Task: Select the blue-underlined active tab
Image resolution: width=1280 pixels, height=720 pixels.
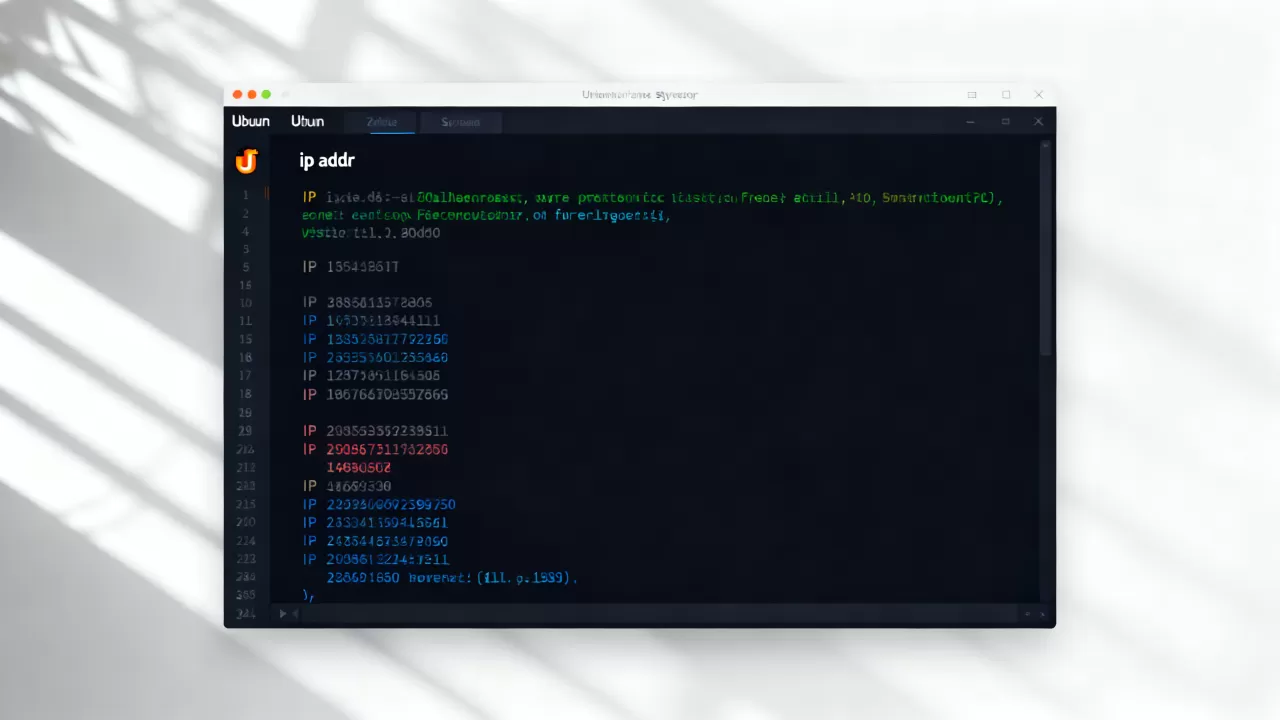Action: [x=379, y=122]
